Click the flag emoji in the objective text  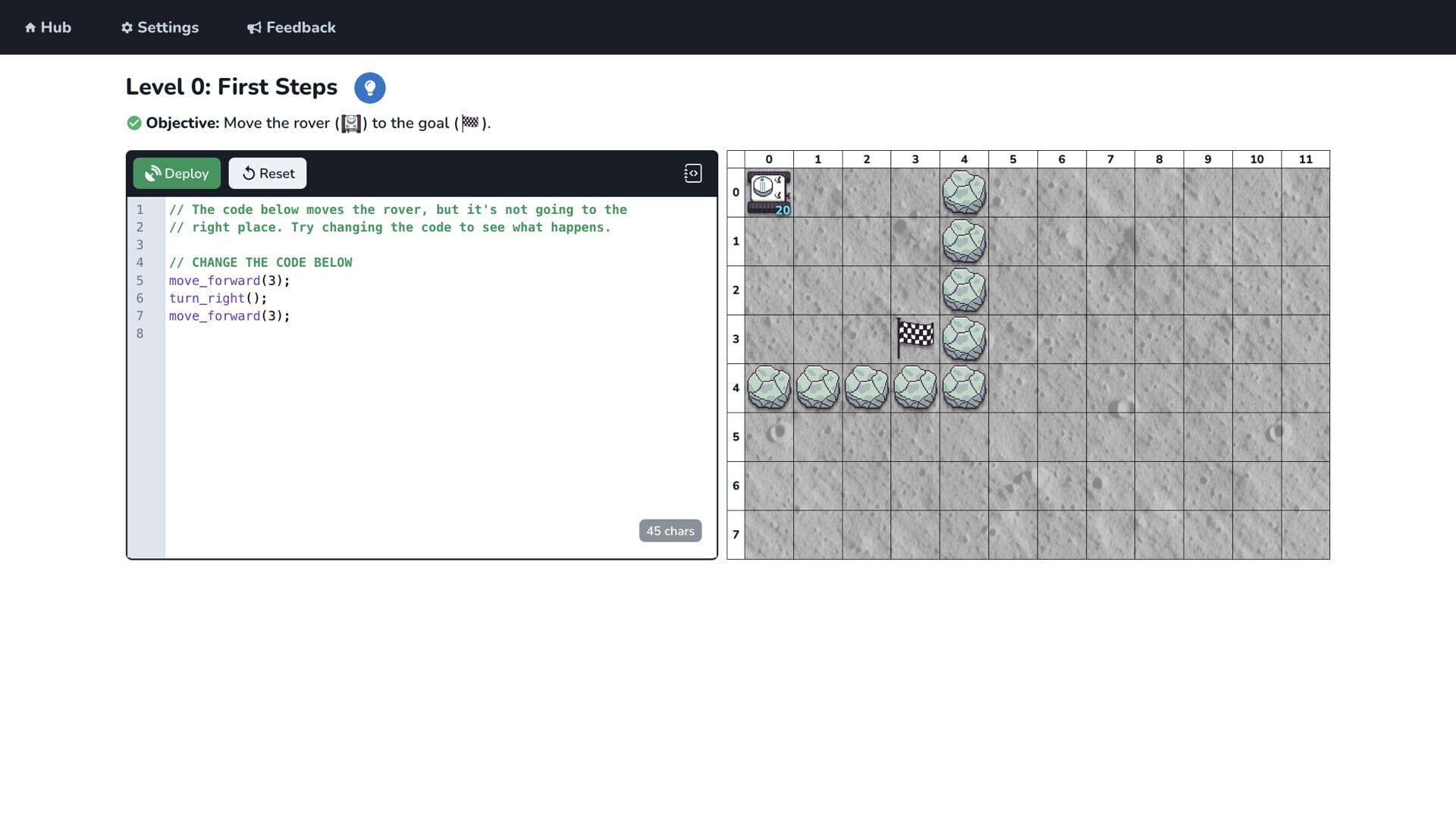click(x=470, y=123)
